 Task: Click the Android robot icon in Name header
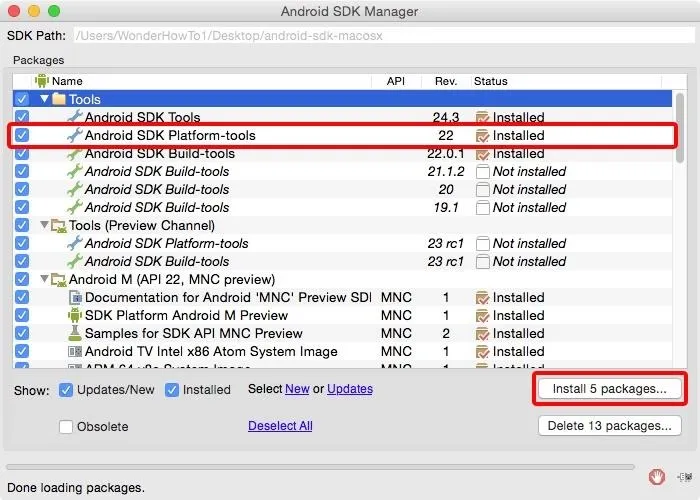(x=42, y=81)
